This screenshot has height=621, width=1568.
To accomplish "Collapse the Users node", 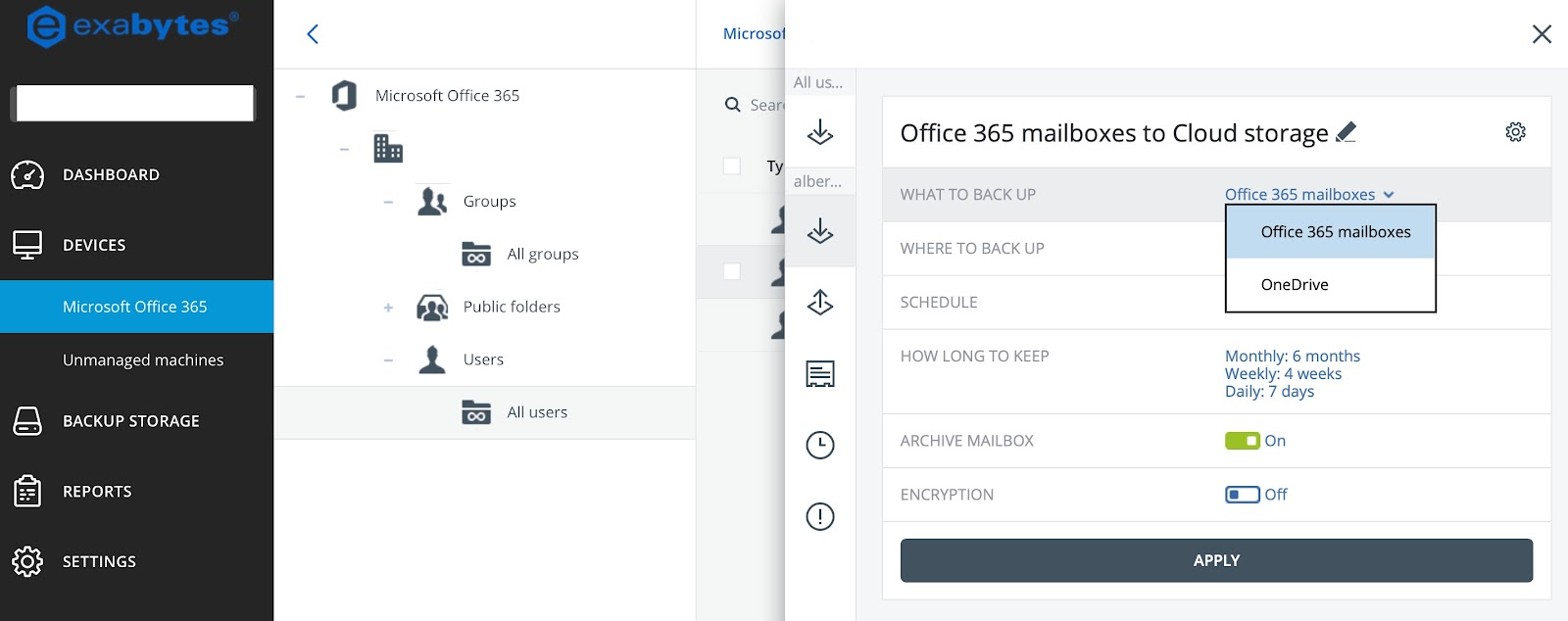I will (x=388, y=360).
